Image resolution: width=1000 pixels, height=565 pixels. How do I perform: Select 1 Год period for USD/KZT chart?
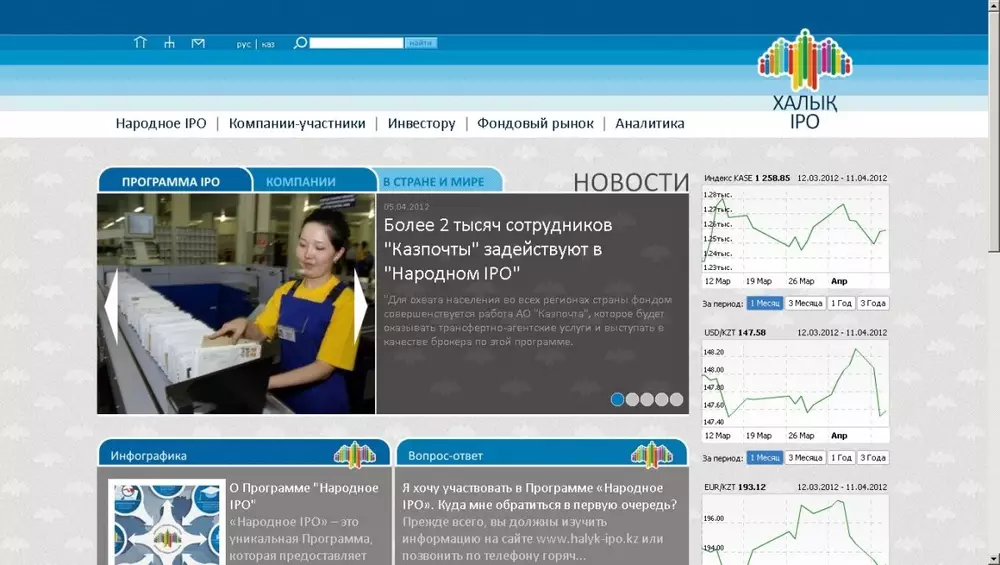842,458
